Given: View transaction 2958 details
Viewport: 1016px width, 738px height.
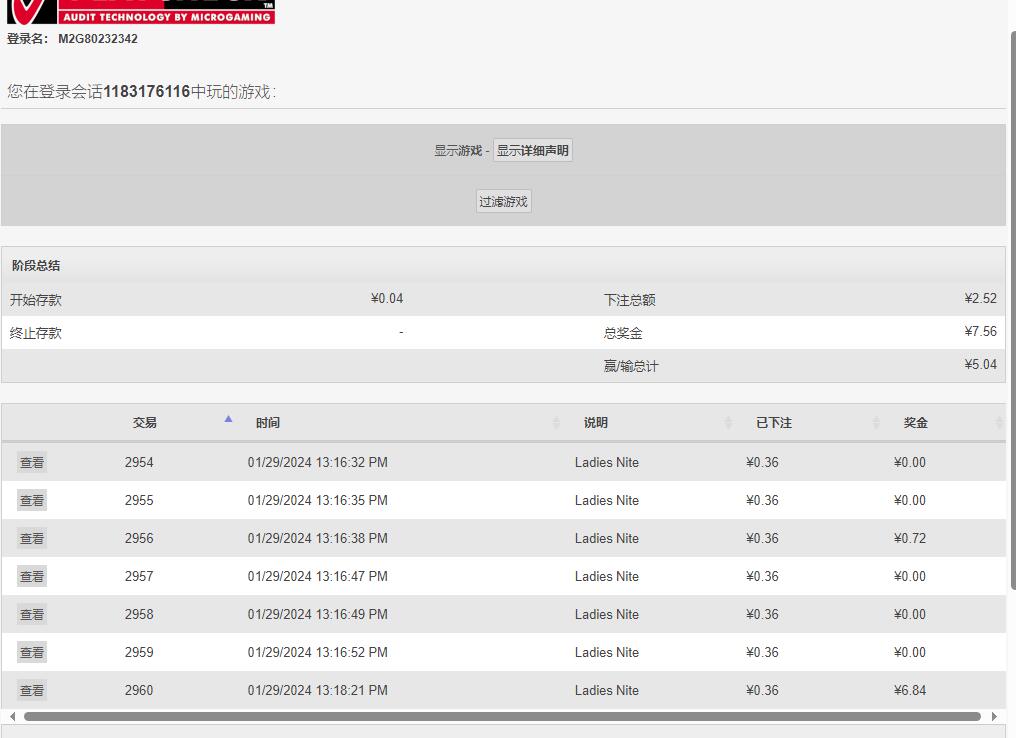Looking at the screenshot, I should click(x=32, y=614).
